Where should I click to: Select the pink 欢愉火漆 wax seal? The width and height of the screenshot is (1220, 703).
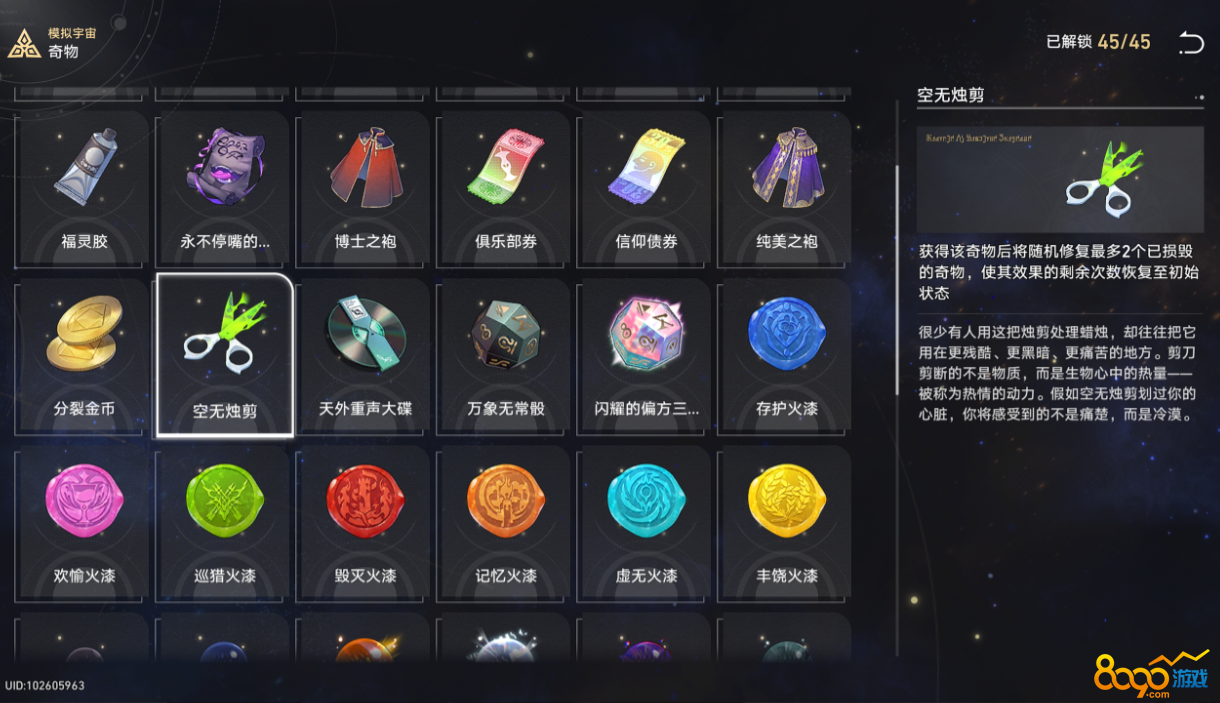coord(84,523)
